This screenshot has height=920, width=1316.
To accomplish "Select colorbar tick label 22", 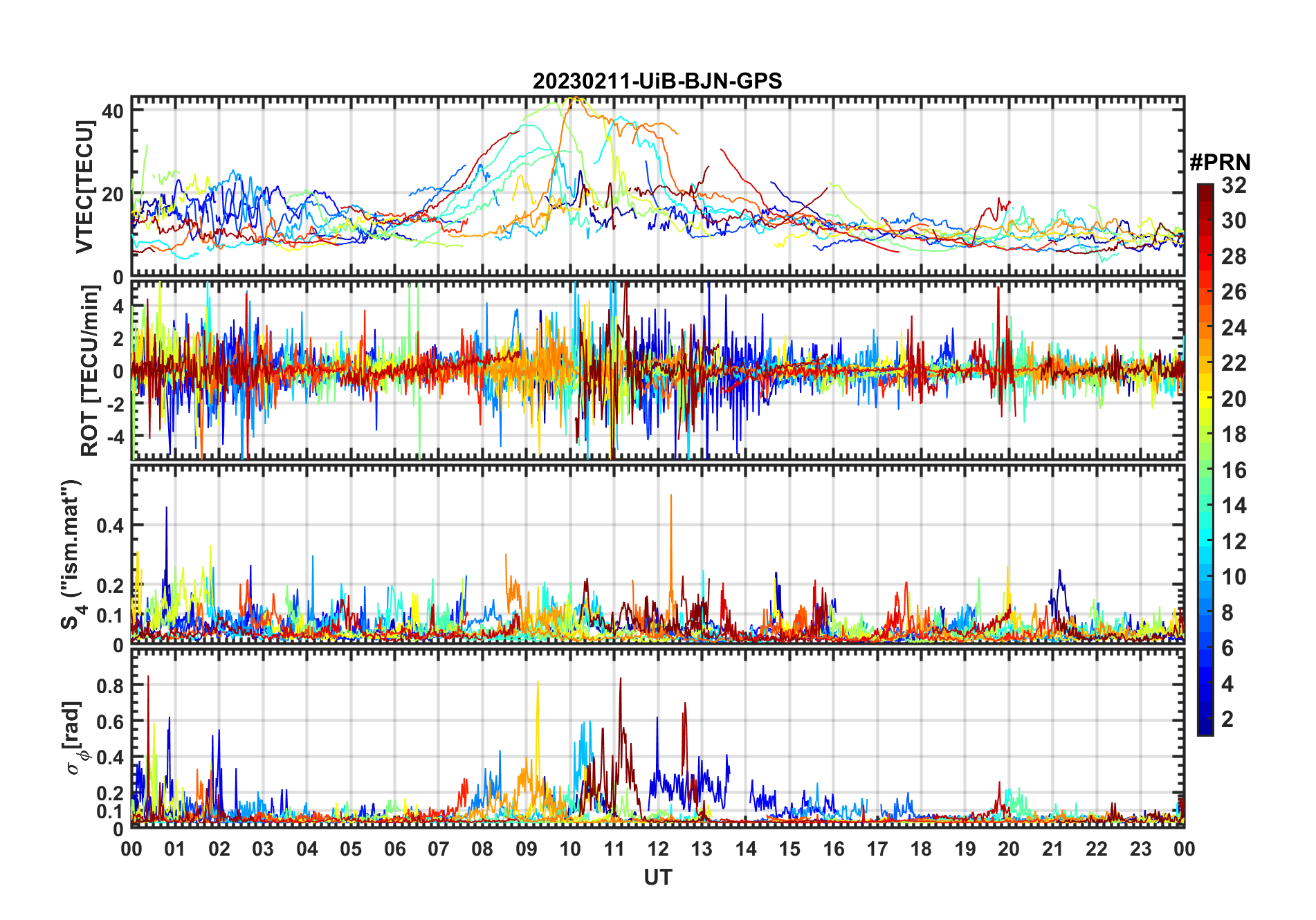I will (1234, 363).
